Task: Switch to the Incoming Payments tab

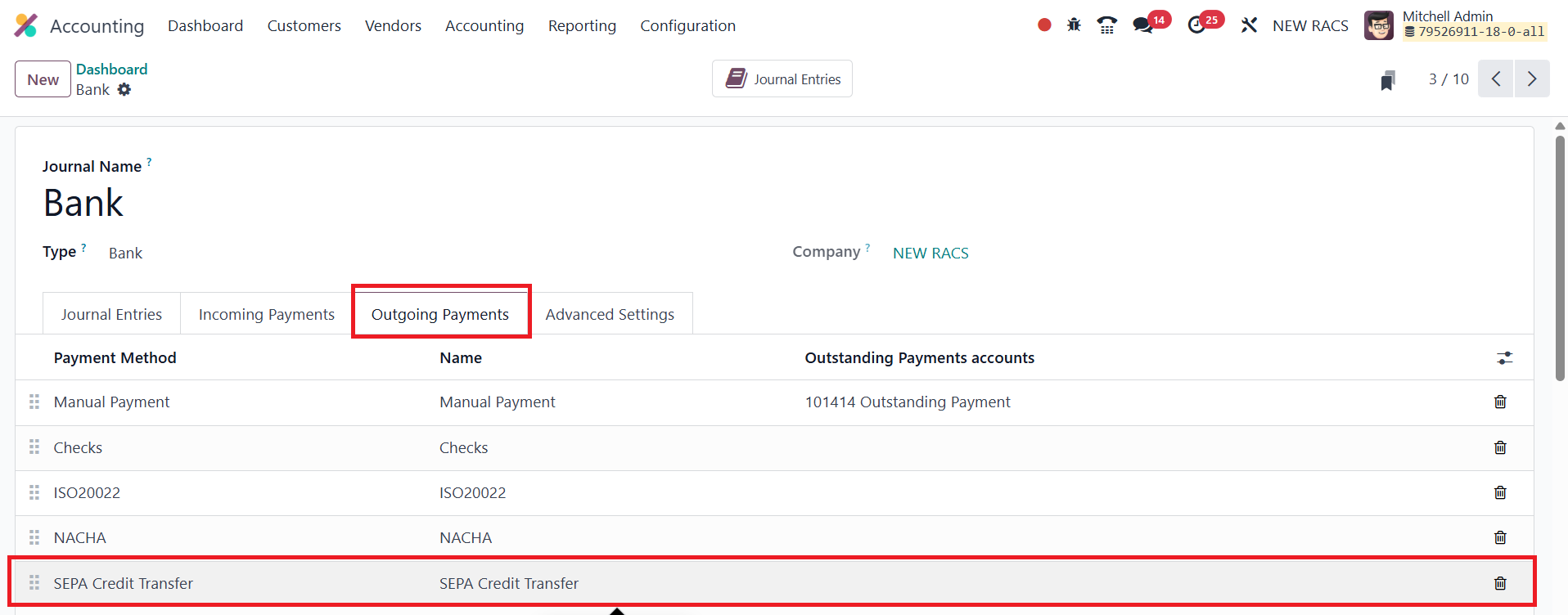Action: coord(267,315)
